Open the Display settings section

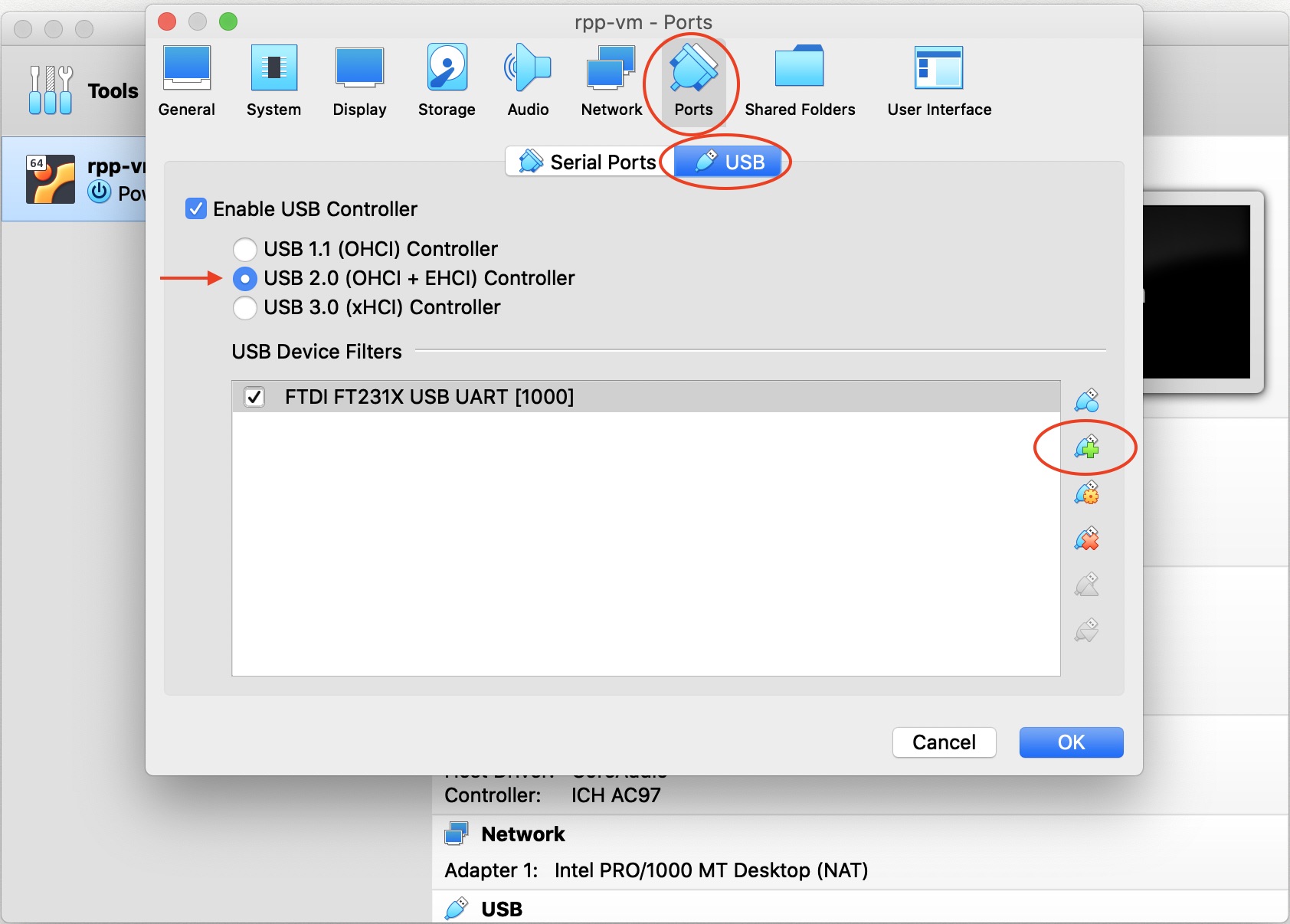click(359, 81)
